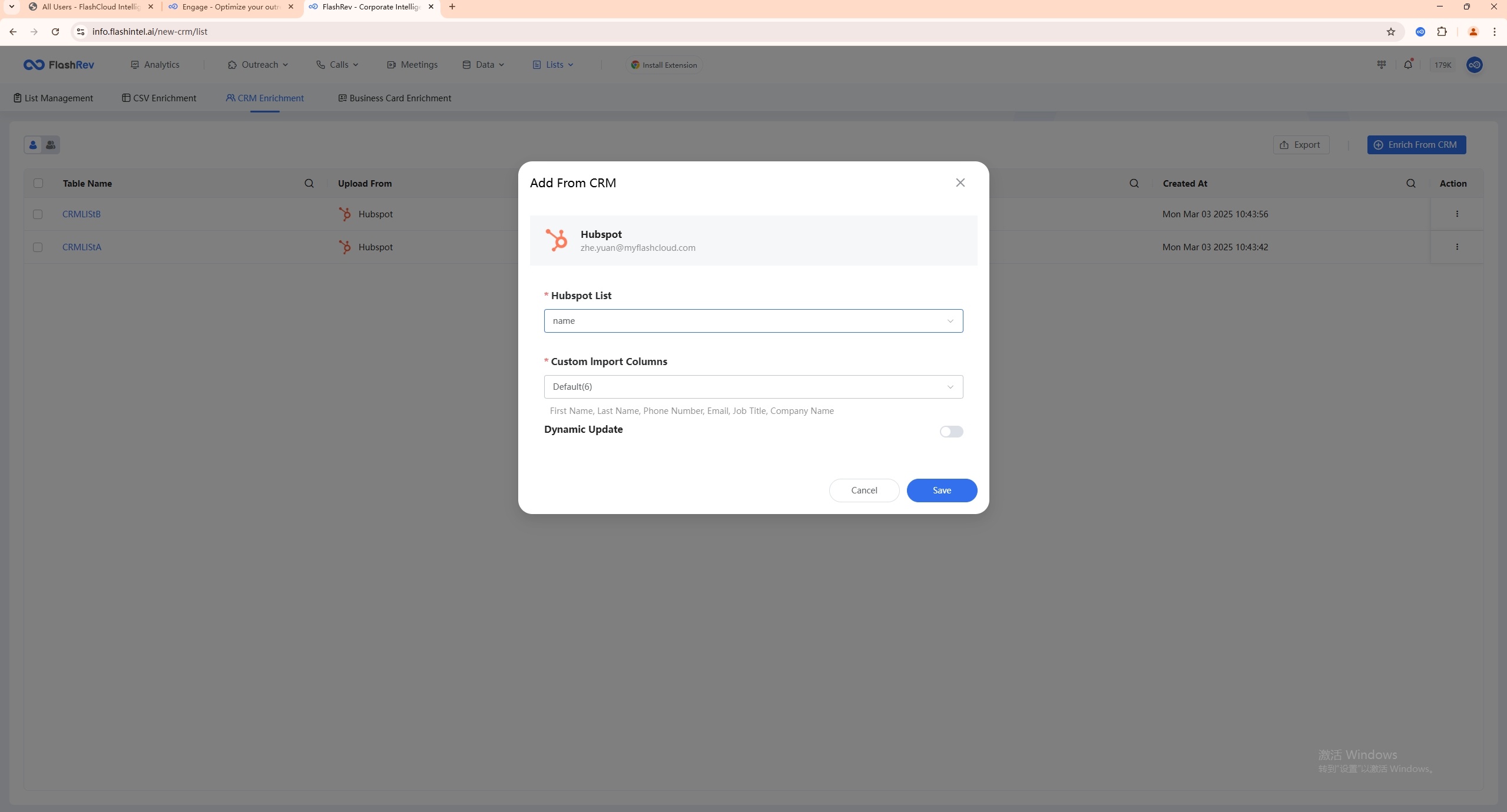Expand the Lists menu

click(x=553, y=65)
